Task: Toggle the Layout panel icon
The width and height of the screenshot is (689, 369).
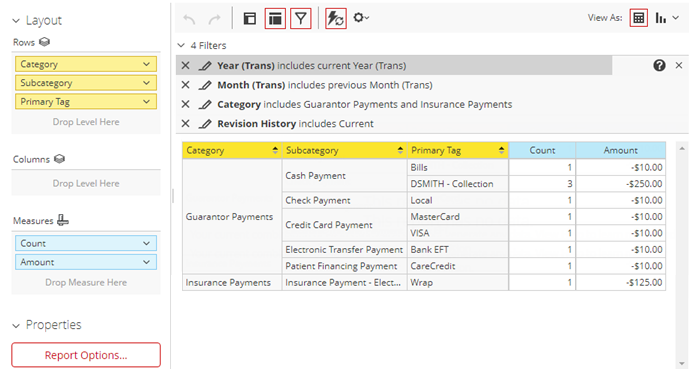Action: pyautogui.click(x=250, y=18)
